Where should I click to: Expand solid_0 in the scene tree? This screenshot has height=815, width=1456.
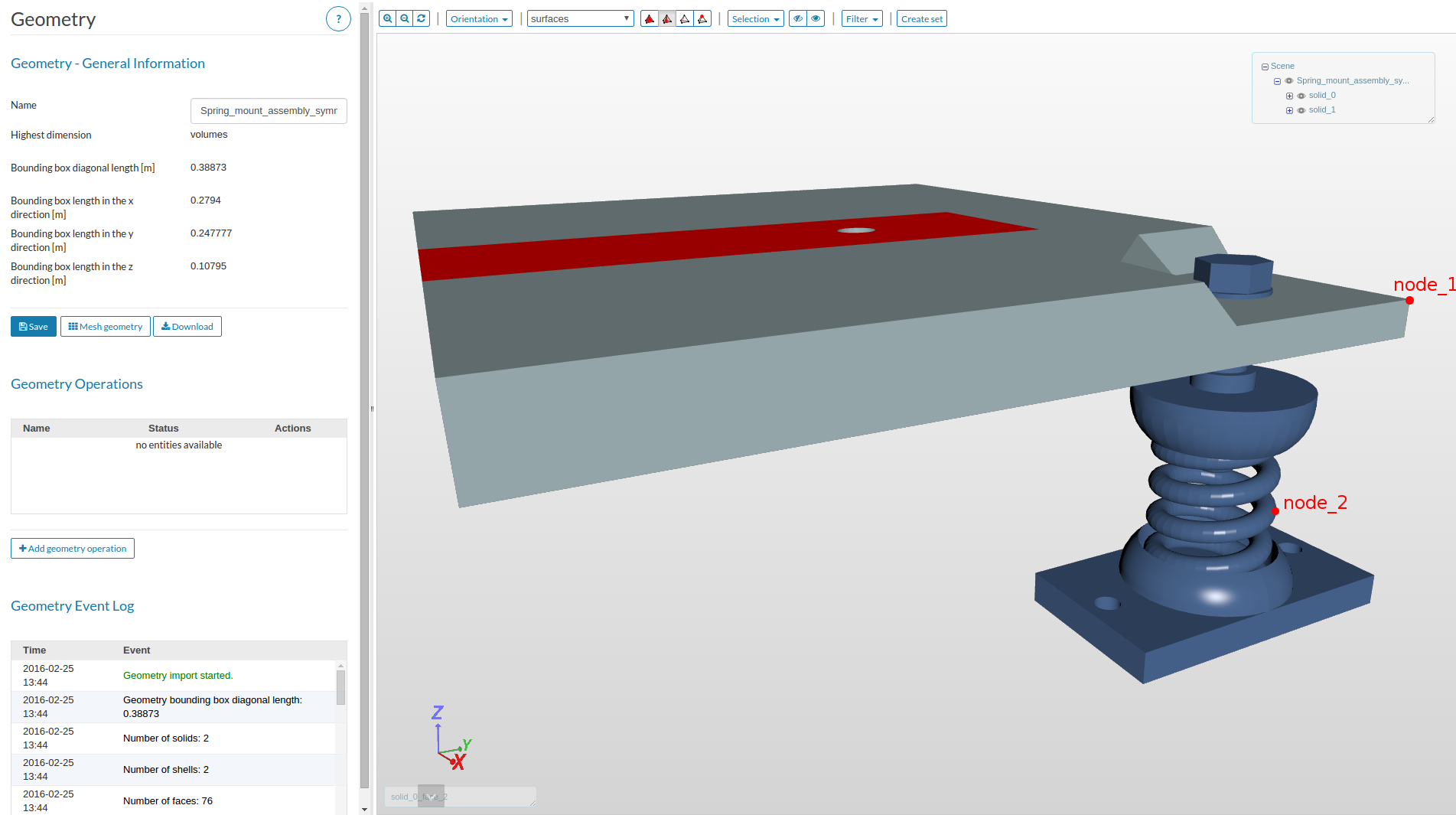pyautogui.click(x=1289, y=95)
